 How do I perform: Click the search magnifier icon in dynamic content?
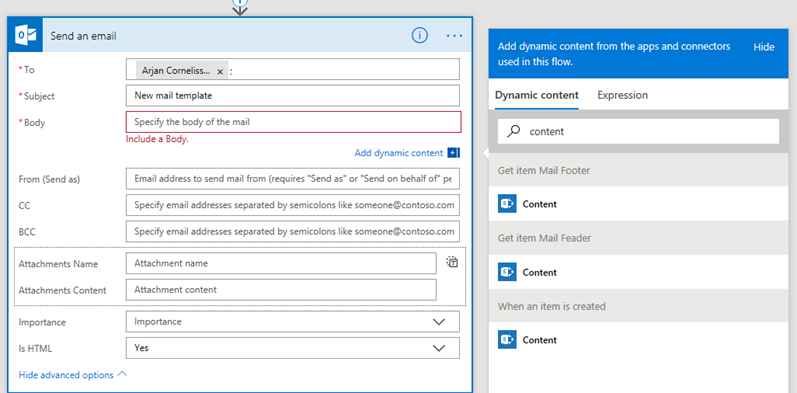coord(514,131)
